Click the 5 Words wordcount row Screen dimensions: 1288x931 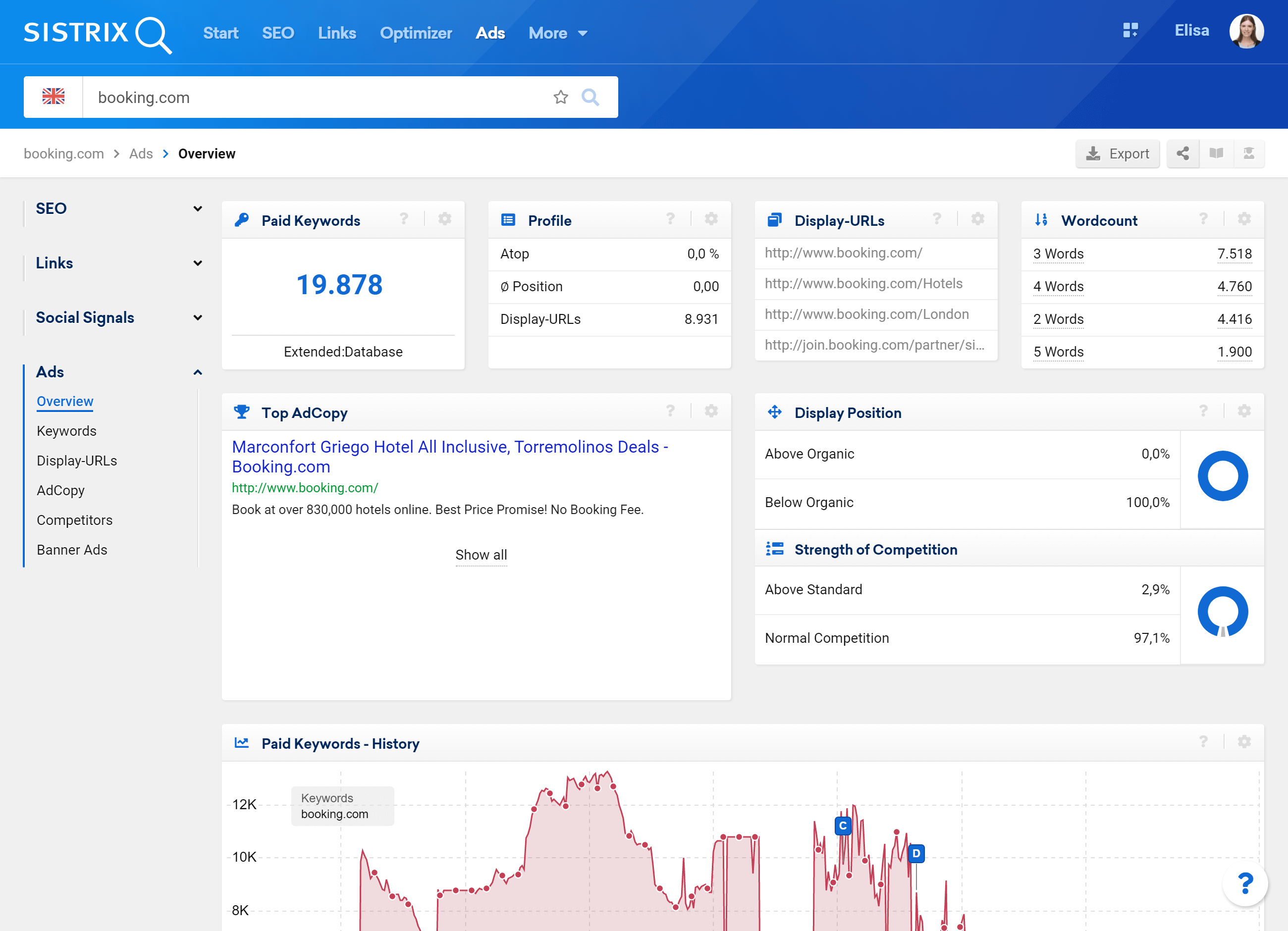click(x=1142, y=352)
